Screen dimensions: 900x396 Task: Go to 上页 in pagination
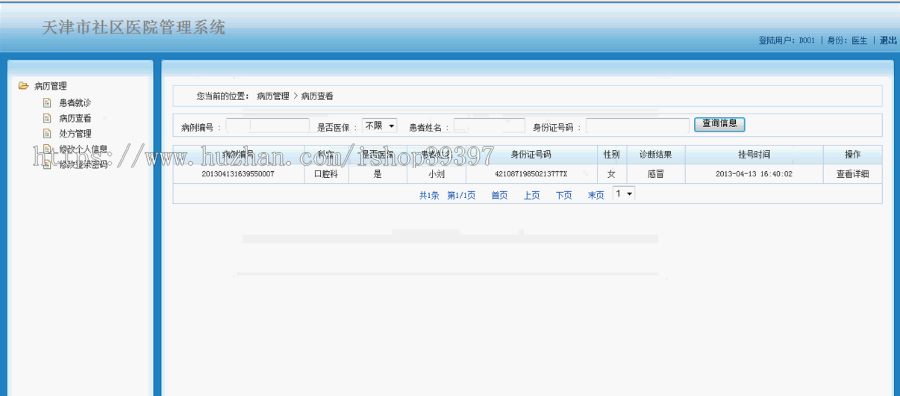coord(532,195)
